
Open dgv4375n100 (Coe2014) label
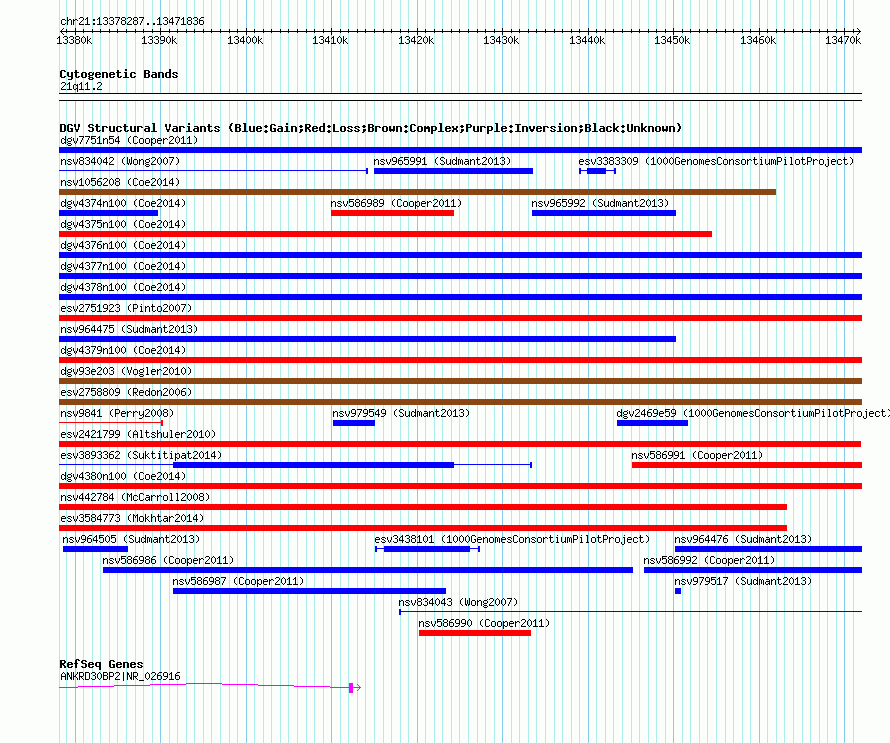pos(123,224)
